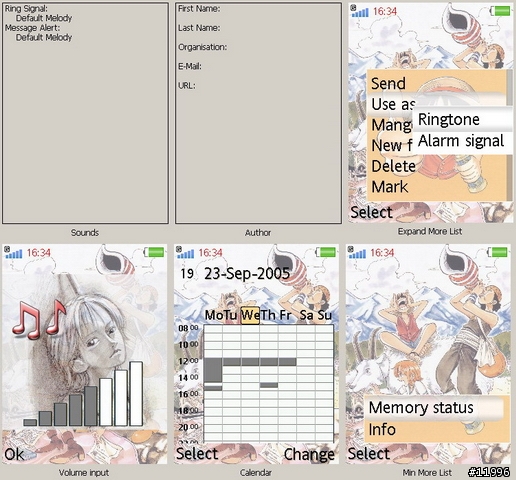Choose Use as option in menu
Viewport: 516px width, 480px height.
coord(393,104)
